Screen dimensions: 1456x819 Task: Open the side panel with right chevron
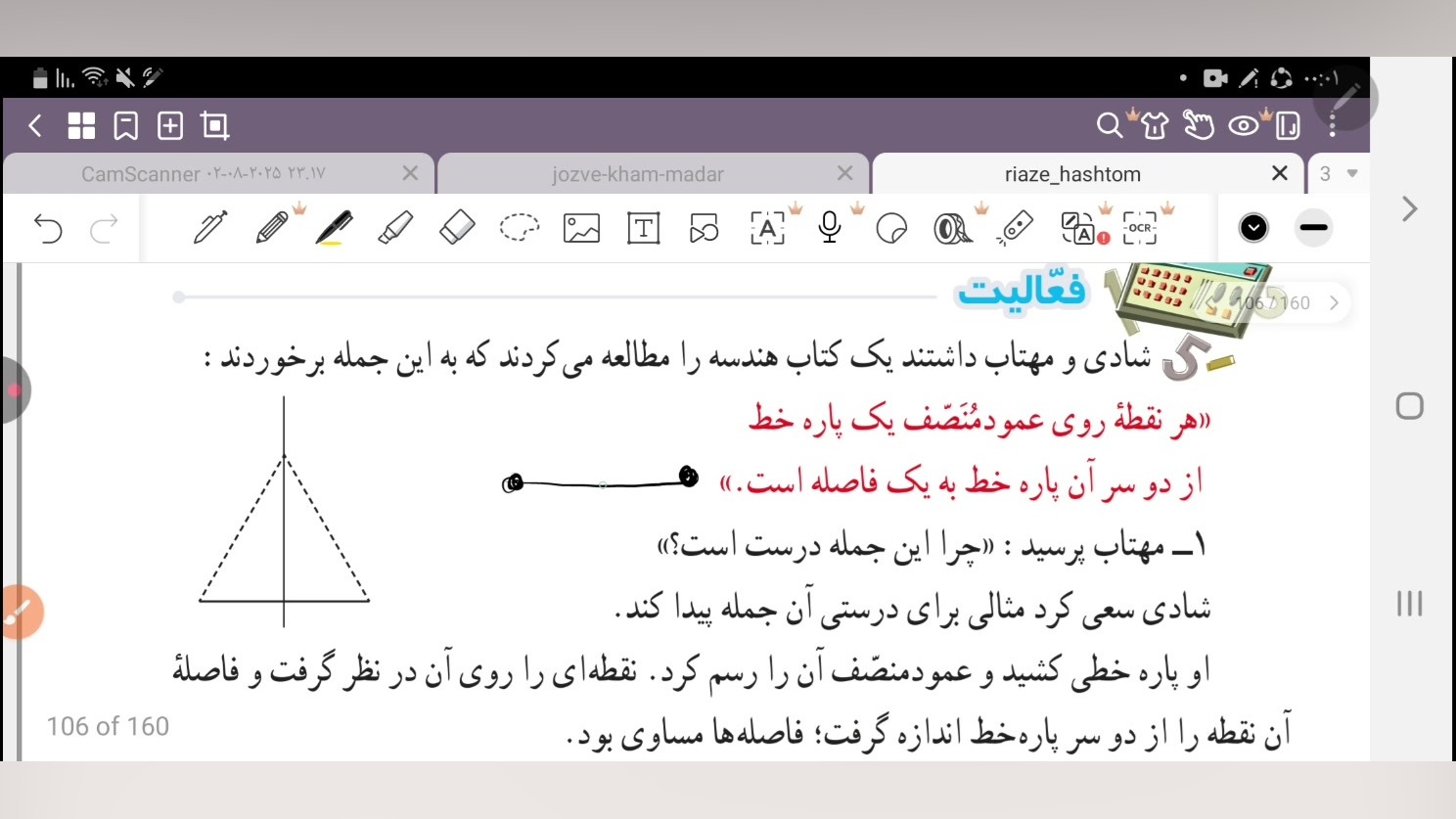point(1410,208)
